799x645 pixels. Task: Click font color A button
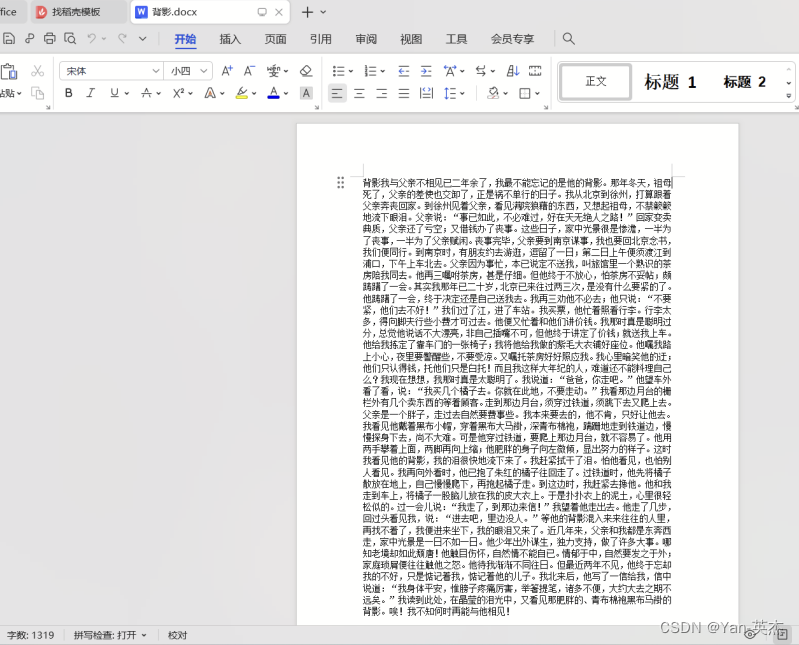(x=274, y=93)
